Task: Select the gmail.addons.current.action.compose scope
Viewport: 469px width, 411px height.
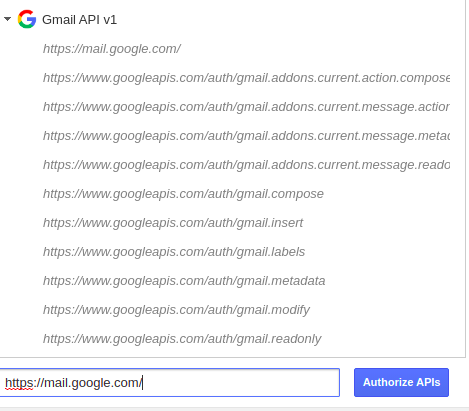Action: tap(246, 78)
